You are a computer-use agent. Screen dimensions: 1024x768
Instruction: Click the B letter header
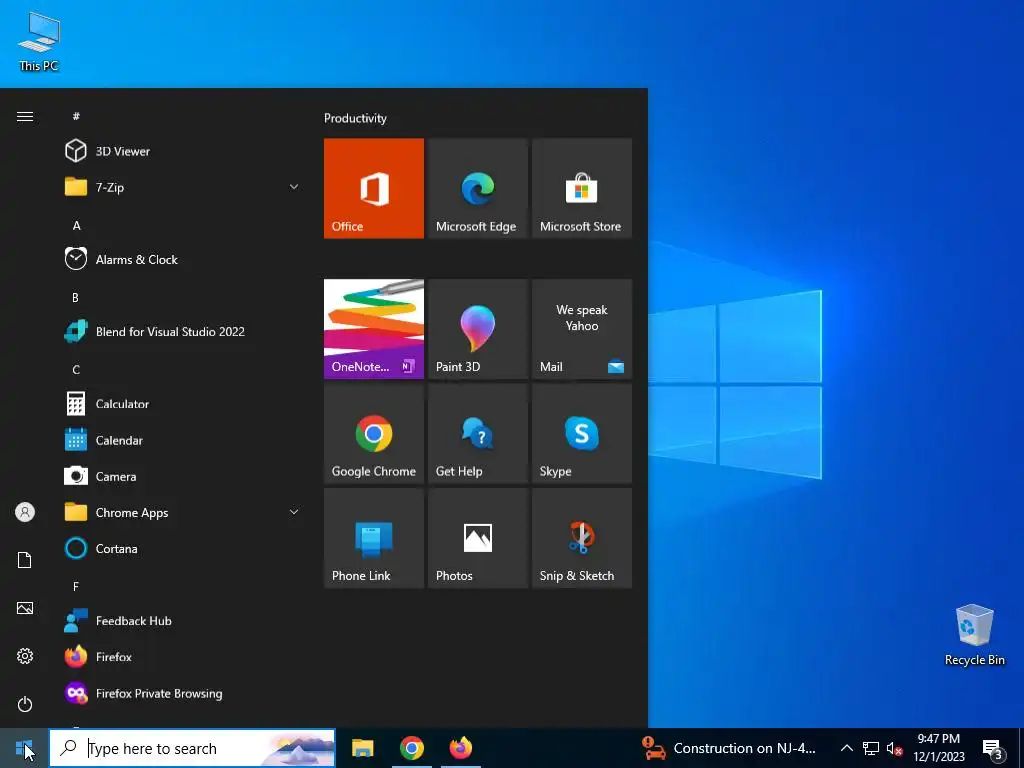coord(76,297)
